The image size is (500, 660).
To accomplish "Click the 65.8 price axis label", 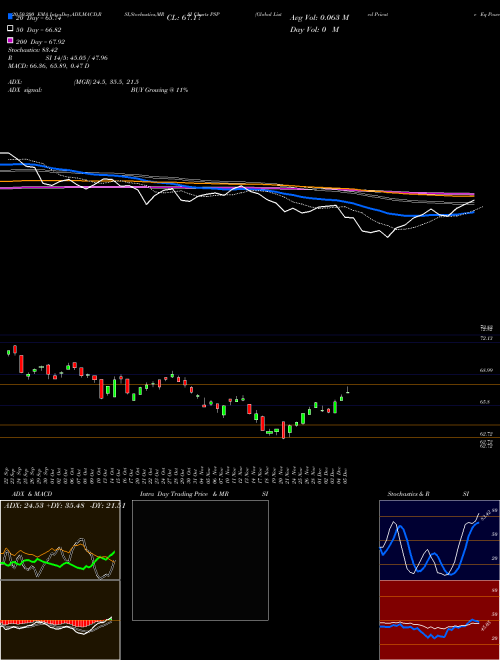I will 484,402.
